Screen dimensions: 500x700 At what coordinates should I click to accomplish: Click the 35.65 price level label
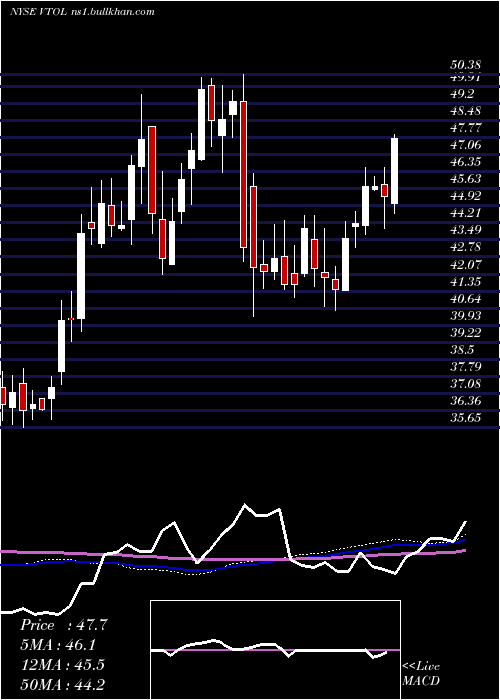click(x=466, y=418)
